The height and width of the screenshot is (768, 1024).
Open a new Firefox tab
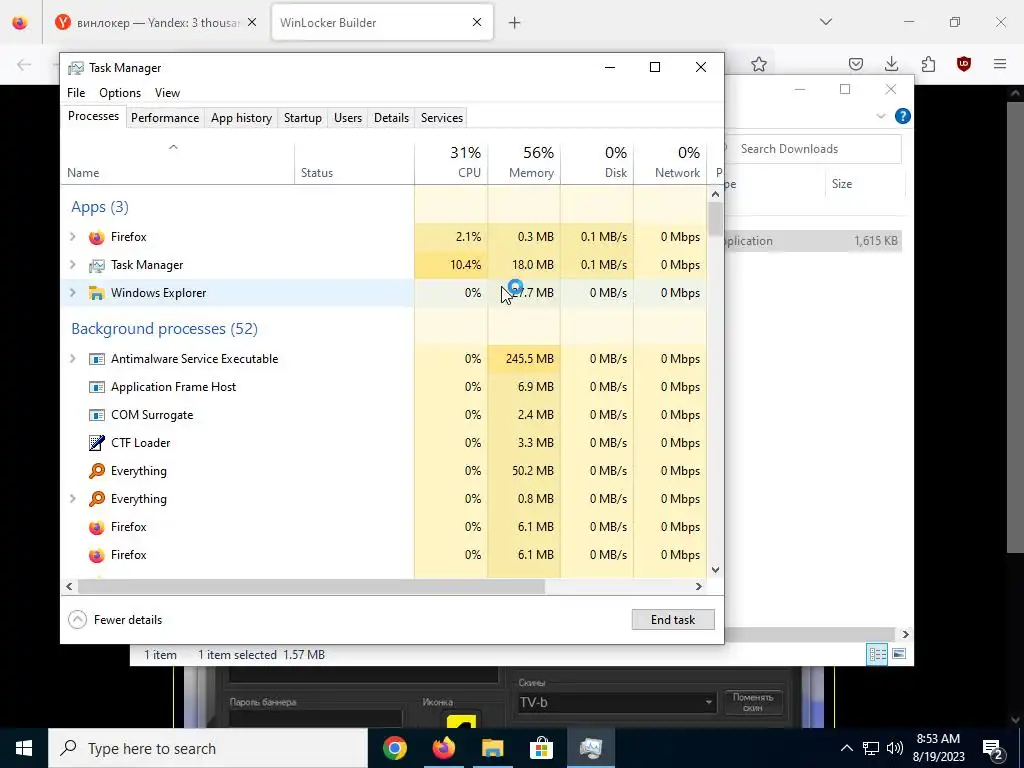(x=515, y=23)
